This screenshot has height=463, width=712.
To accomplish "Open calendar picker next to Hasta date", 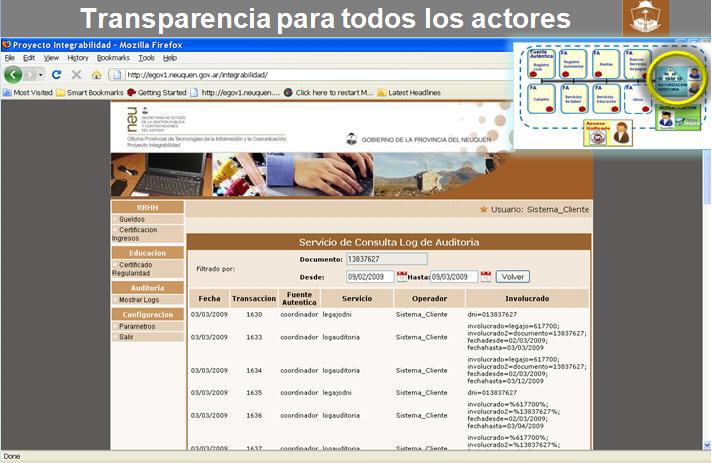I will tap(486, 277).
